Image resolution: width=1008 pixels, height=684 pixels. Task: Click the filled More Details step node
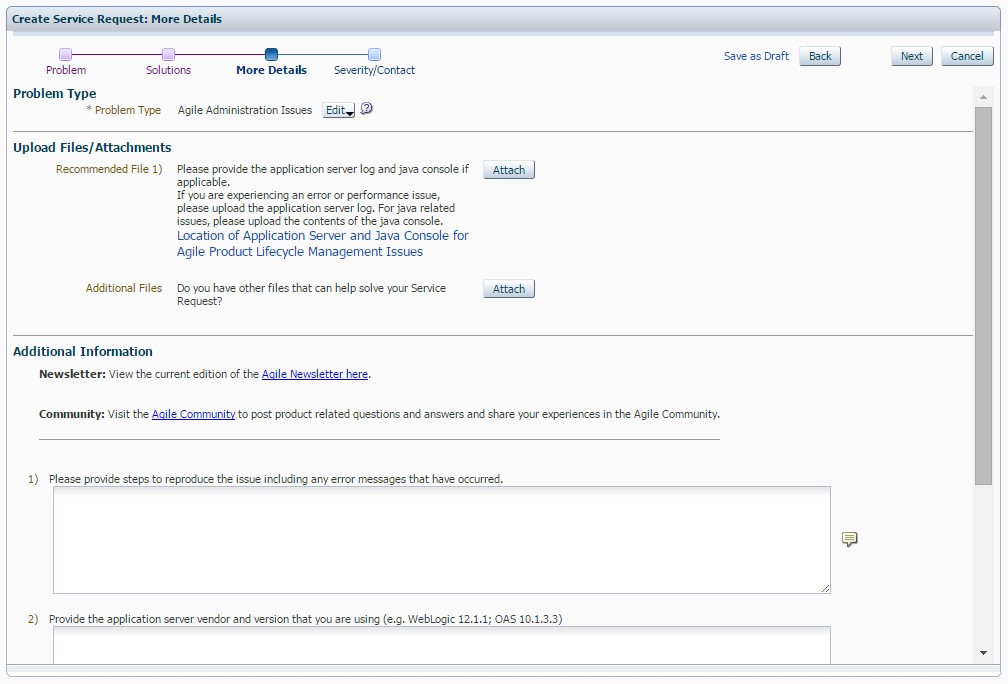point(271,54)
